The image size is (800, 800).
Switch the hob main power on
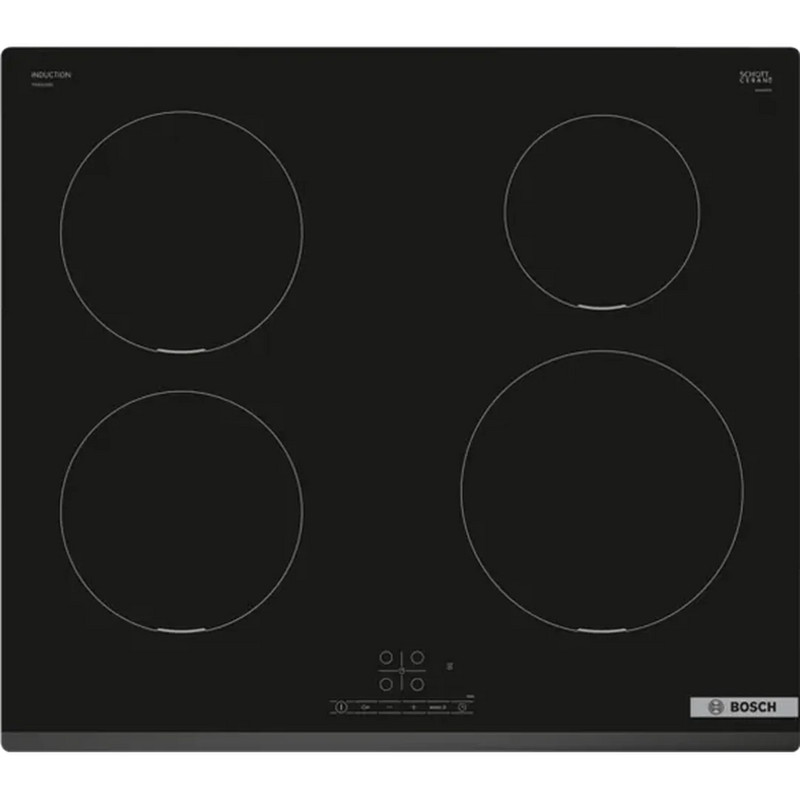coord(341,706)
